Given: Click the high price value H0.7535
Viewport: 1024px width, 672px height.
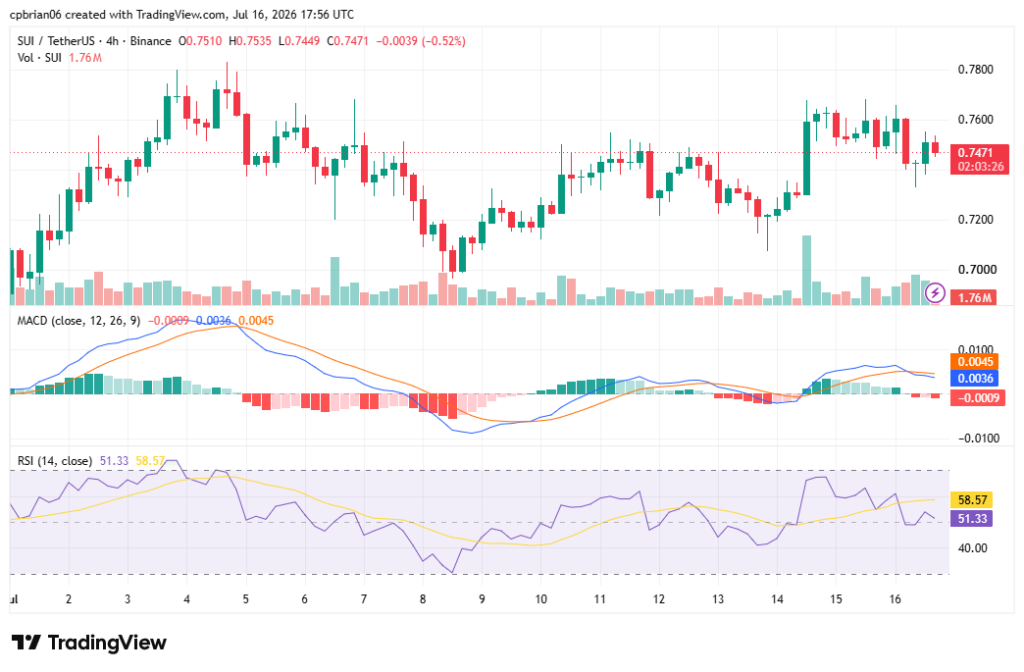Looking at the screenshot, I should coord(249,41).
